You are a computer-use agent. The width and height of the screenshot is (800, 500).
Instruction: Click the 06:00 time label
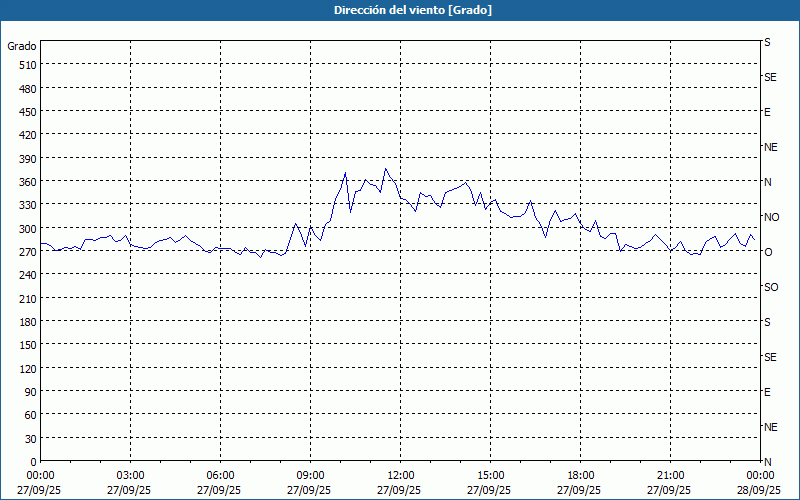coord(220,475)
